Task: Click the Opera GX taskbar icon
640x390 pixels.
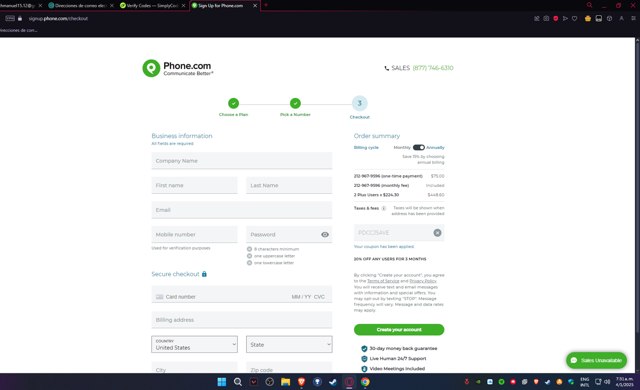Action: tap(349, 382)
